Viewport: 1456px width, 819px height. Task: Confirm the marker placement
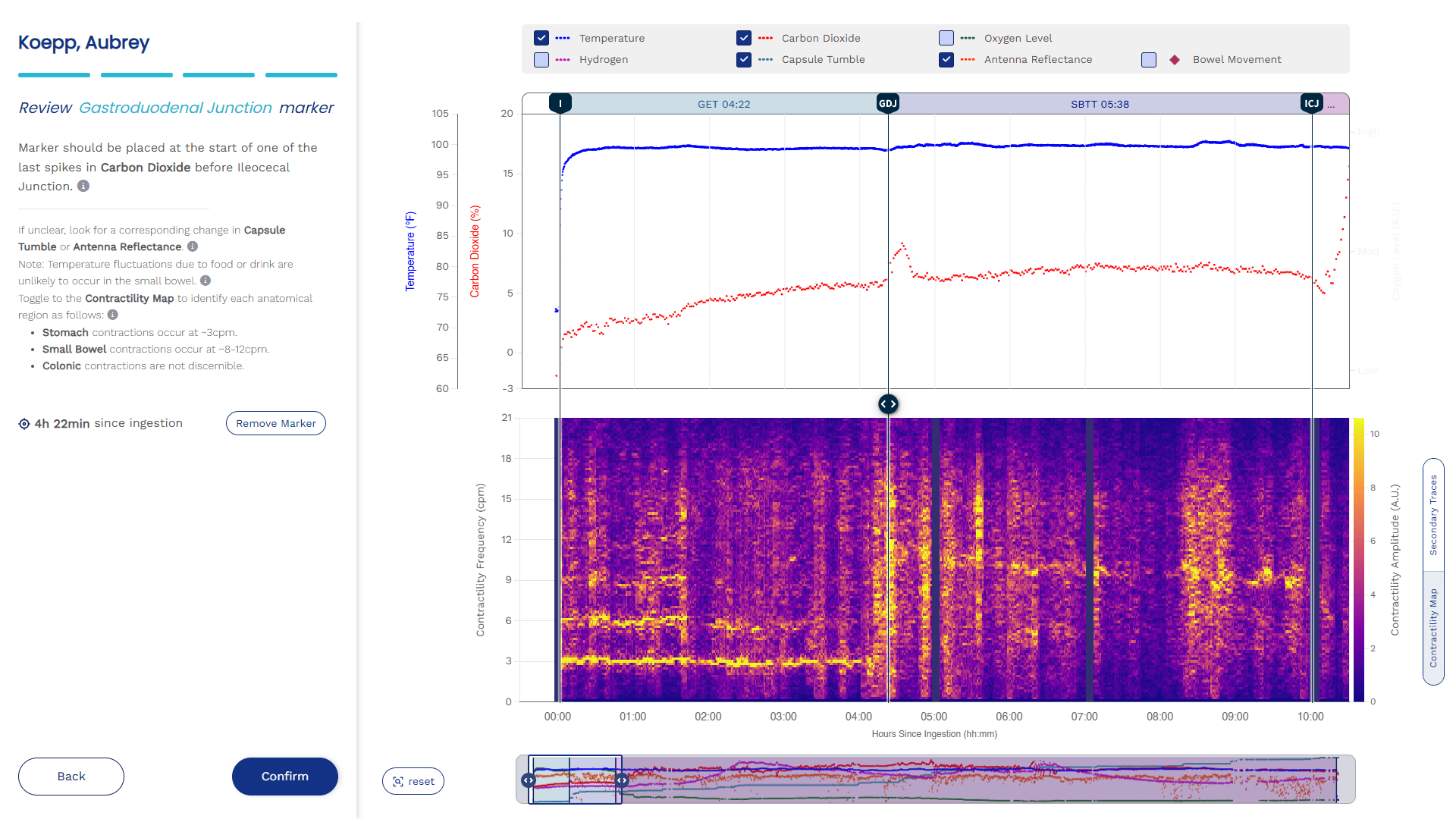(285, 777)
